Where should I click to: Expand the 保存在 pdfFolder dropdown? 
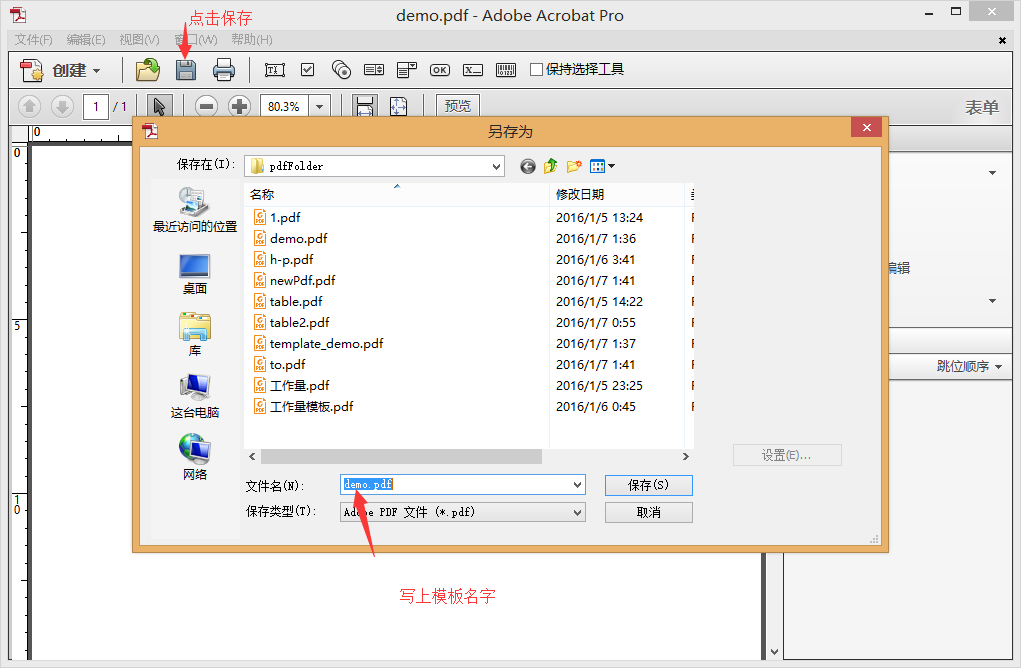[496, 167]
